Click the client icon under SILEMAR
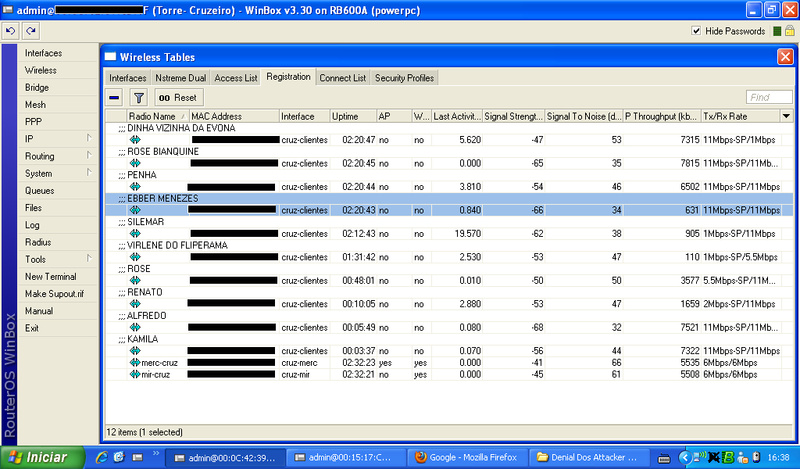800x469 pixels. (x=135, y=234)
